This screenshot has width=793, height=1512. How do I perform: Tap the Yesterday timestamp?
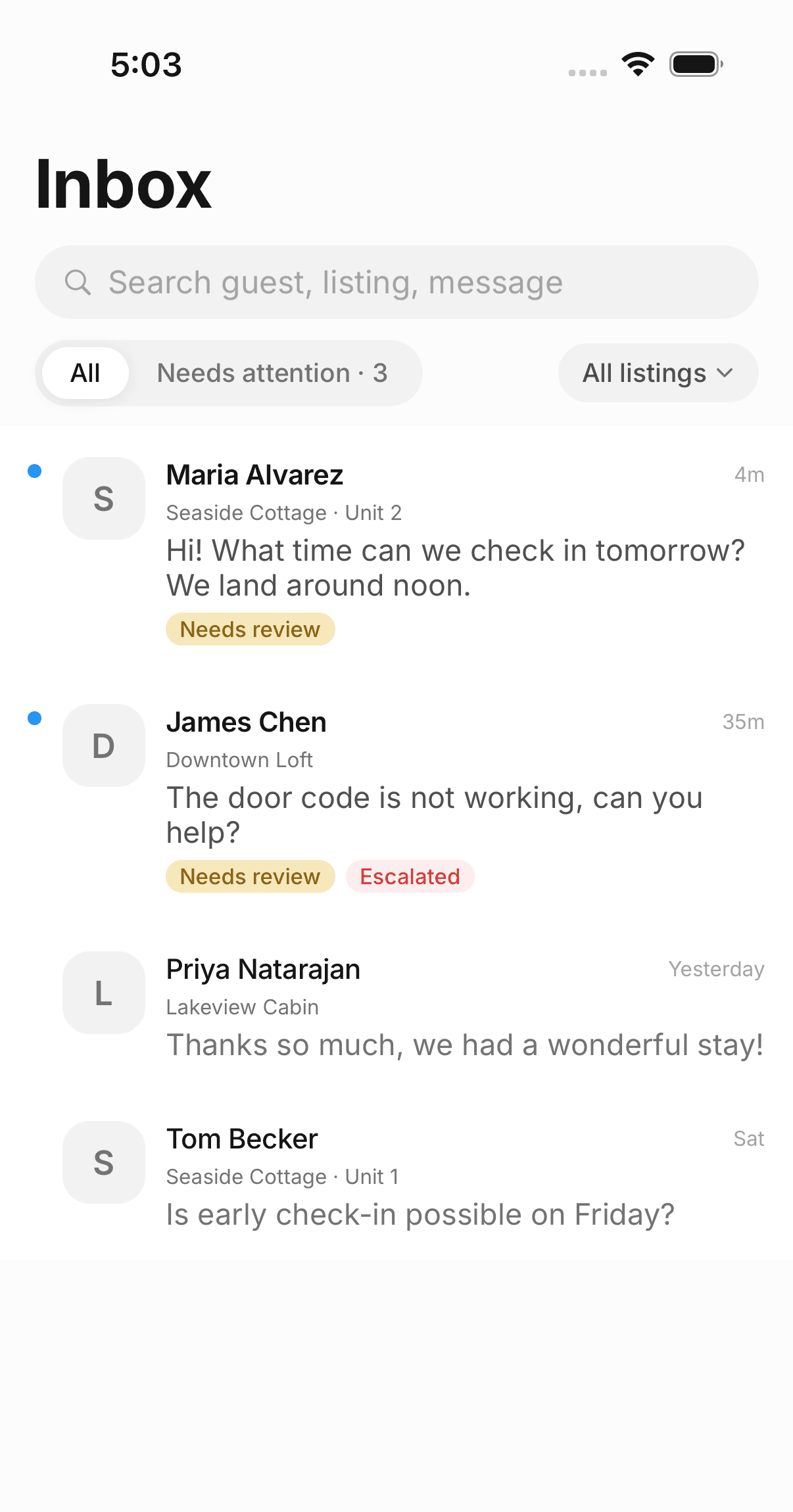click(x=716, y=969)
